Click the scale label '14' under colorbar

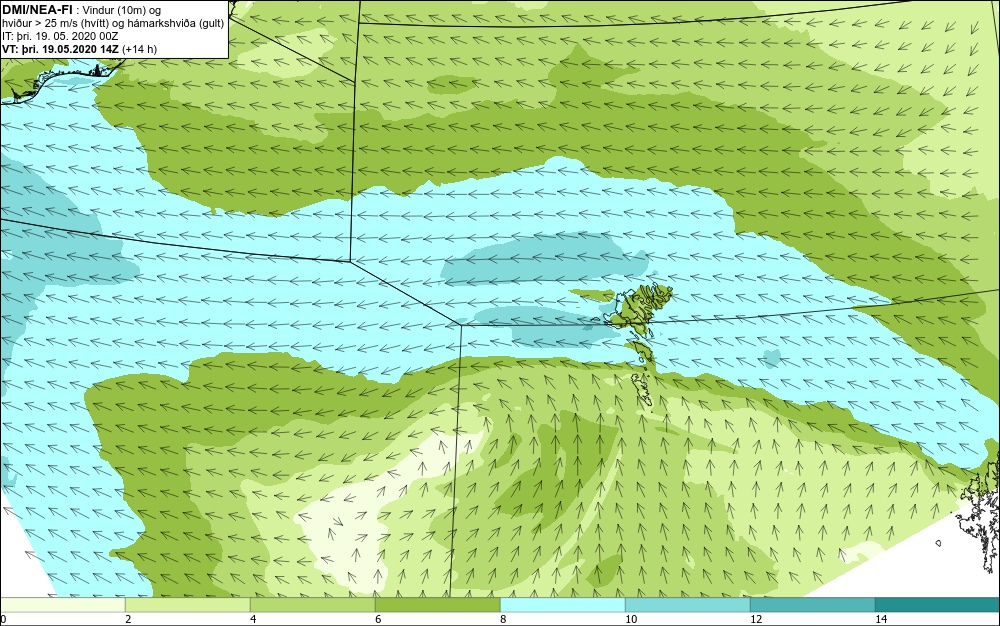pos(881,619)
